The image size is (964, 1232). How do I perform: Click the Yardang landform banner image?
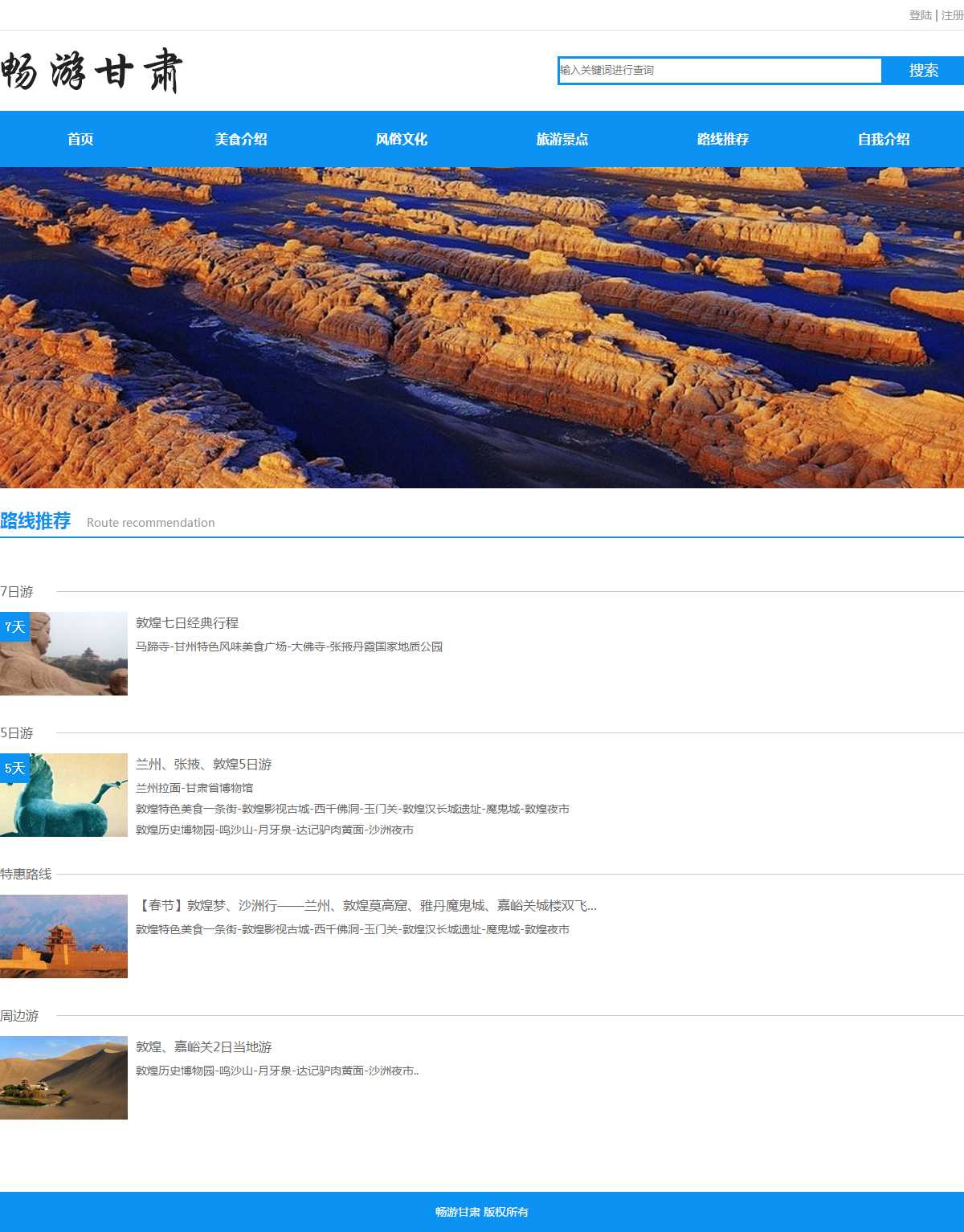(482, 328)
